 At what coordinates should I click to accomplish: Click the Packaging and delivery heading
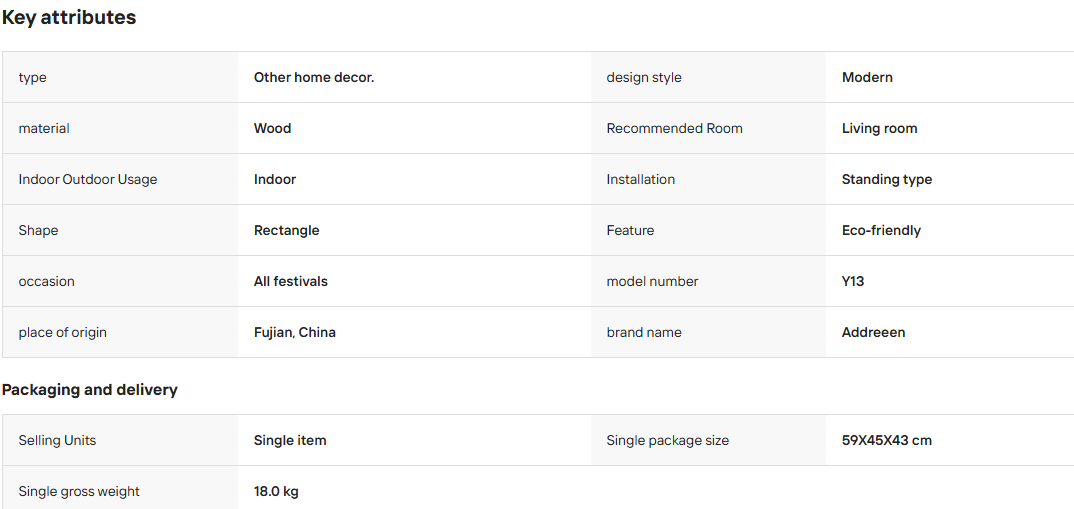(x=90, y=390)
